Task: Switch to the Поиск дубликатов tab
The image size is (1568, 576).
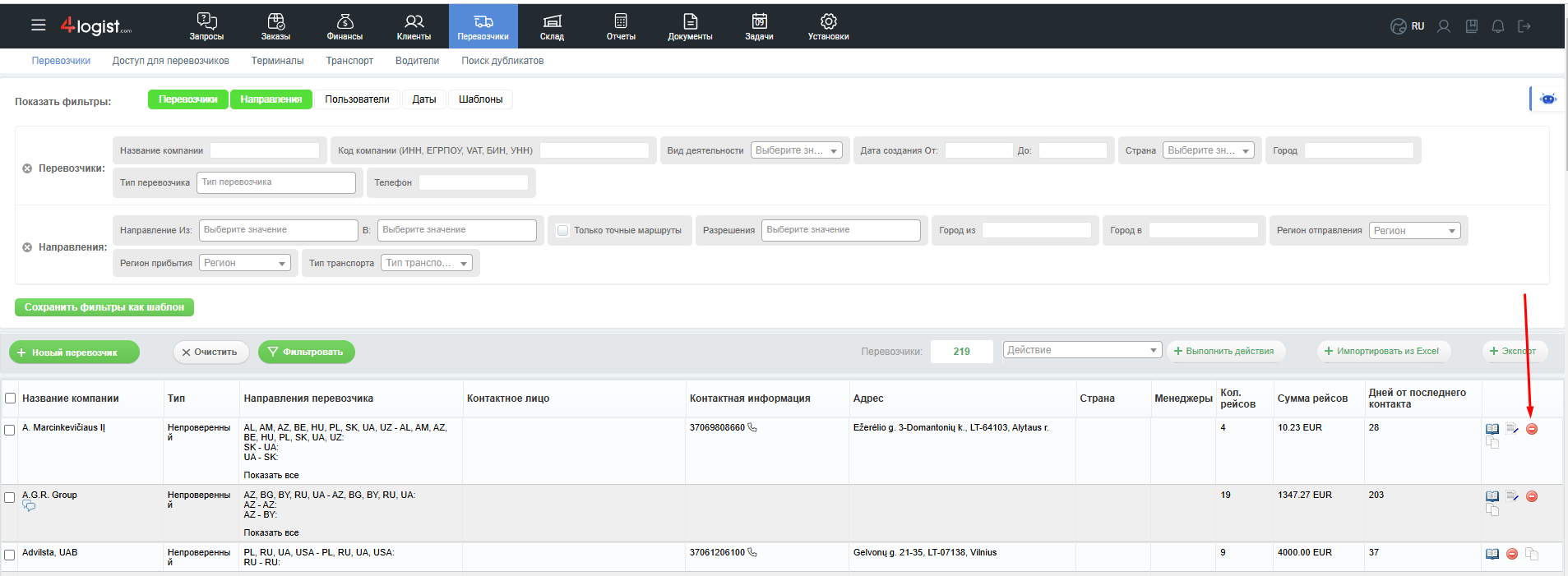Action: pyautogui.click(x=502, y=61)
